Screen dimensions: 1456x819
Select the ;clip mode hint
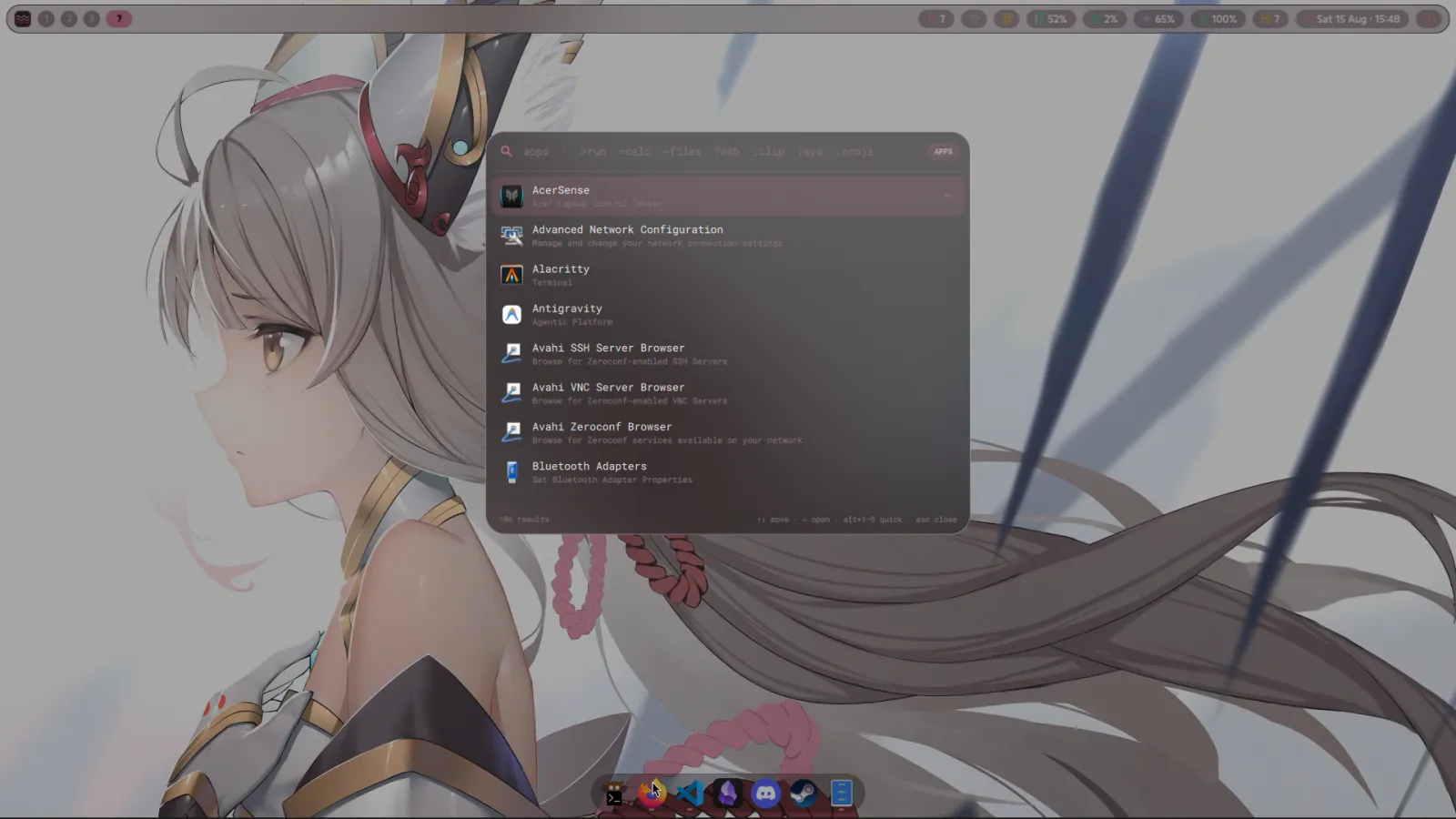point(768,151)
